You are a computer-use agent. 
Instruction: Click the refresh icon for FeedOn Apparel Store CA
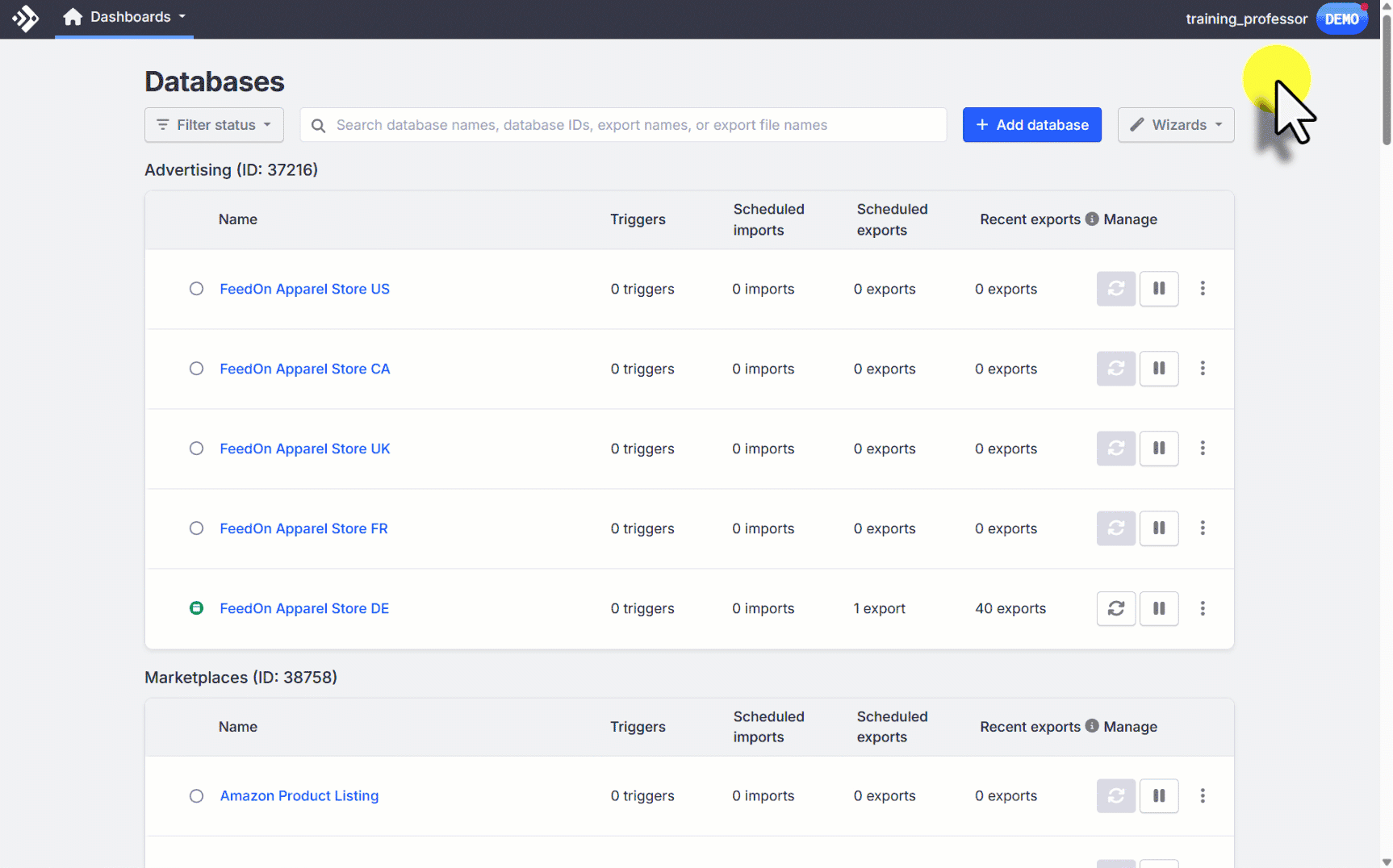pyautogui.click(x=1116, y=369)
